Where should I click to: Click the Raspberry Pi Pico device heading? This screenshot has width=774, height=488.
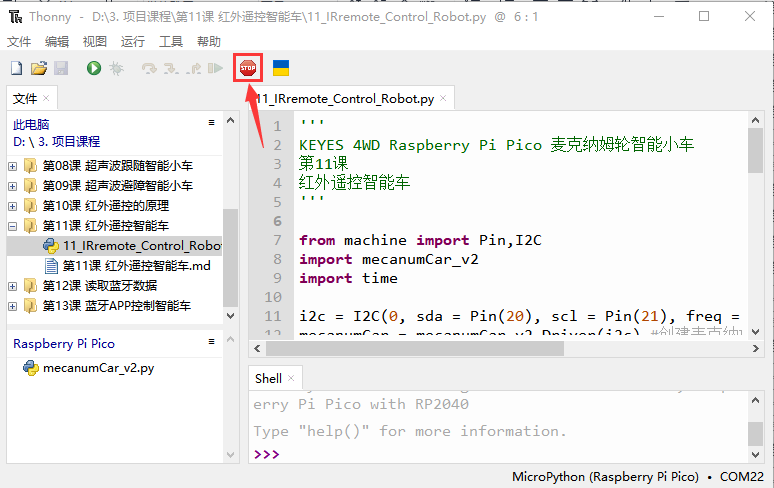(64, 343)
